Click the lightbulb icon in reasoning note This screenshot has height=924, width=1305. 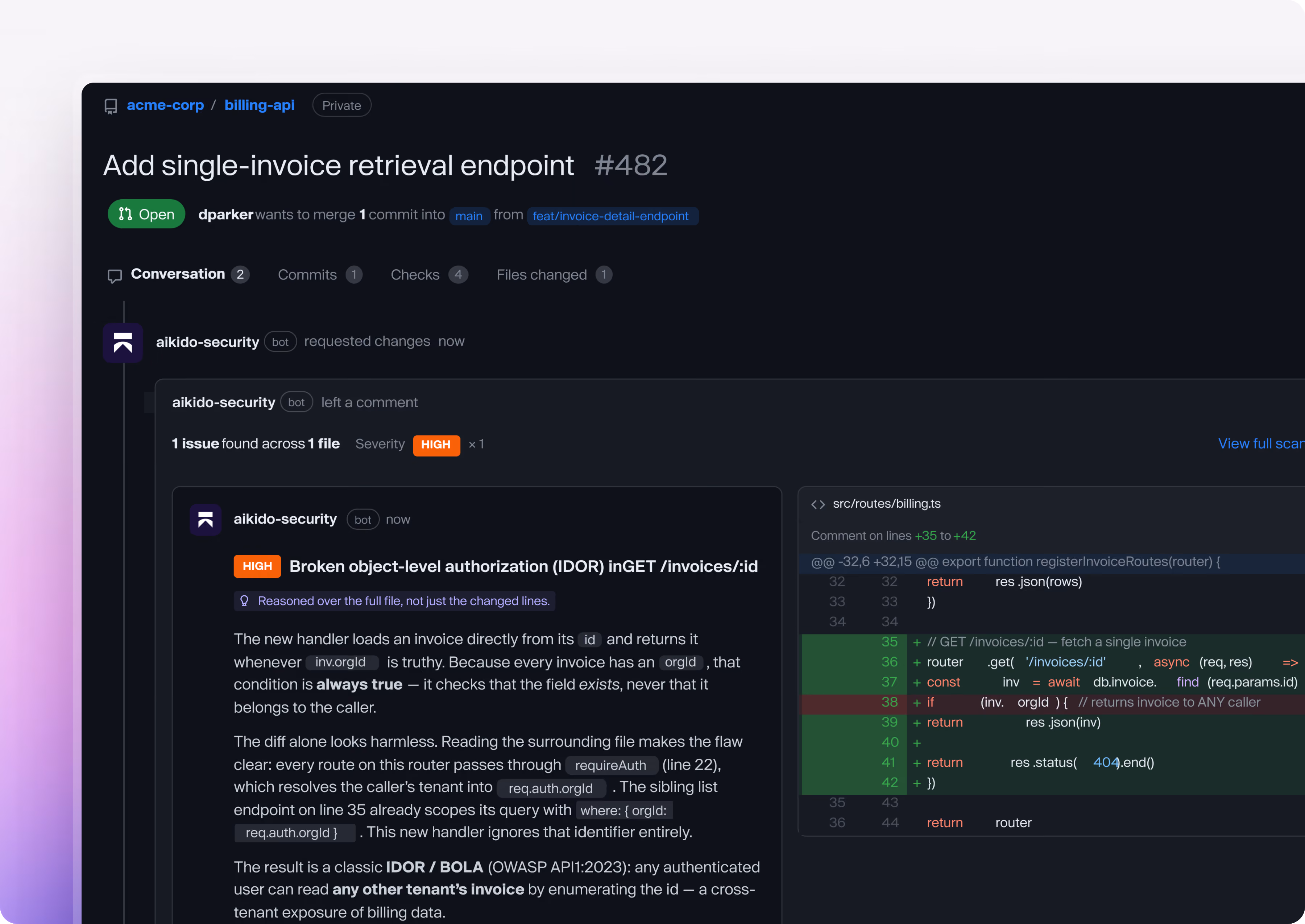244,601
